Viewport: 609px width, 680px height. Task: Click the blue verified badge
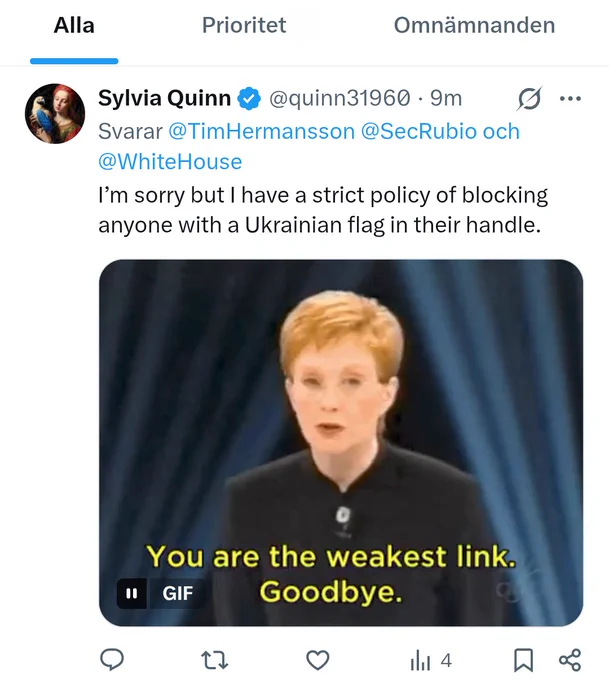point(249,98)
